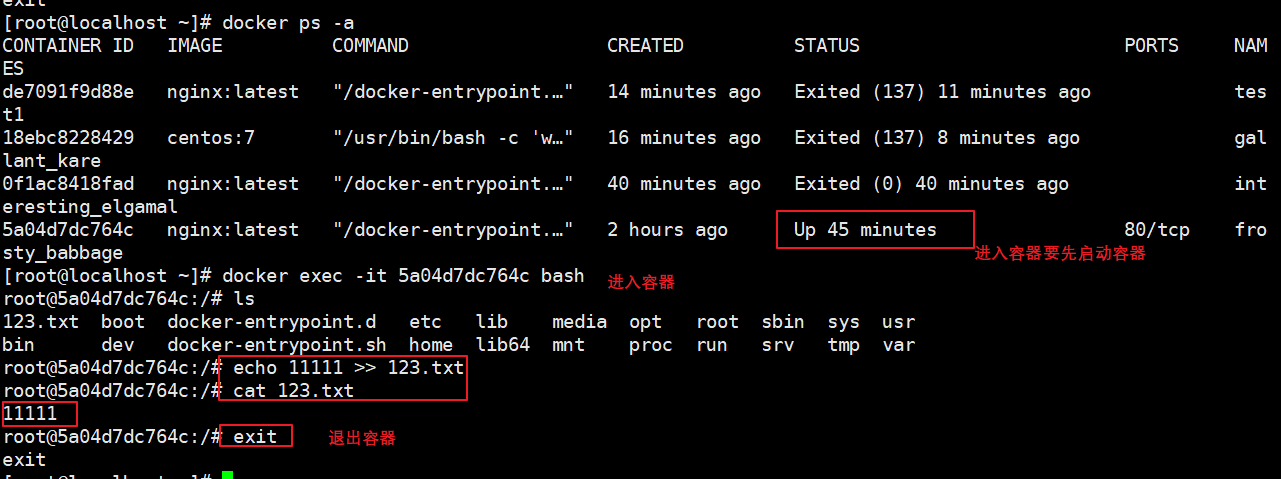Click the wrapped name "sty_babbage"
The width and height of the screenshot is (1281, 479).
coord(62,252)
